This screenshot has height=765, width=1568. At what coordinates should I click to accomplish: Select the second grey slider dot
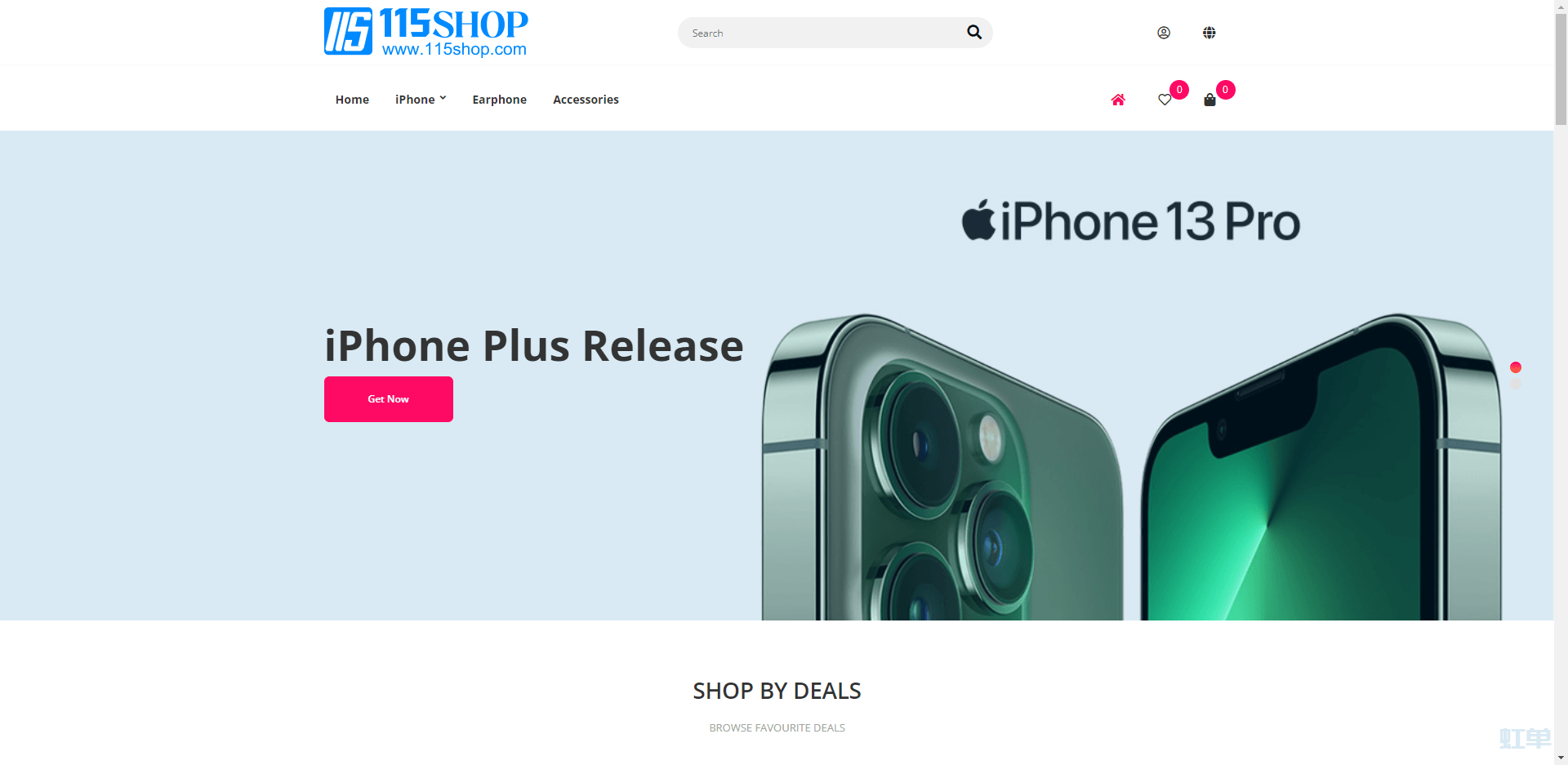click(1516, 384)
